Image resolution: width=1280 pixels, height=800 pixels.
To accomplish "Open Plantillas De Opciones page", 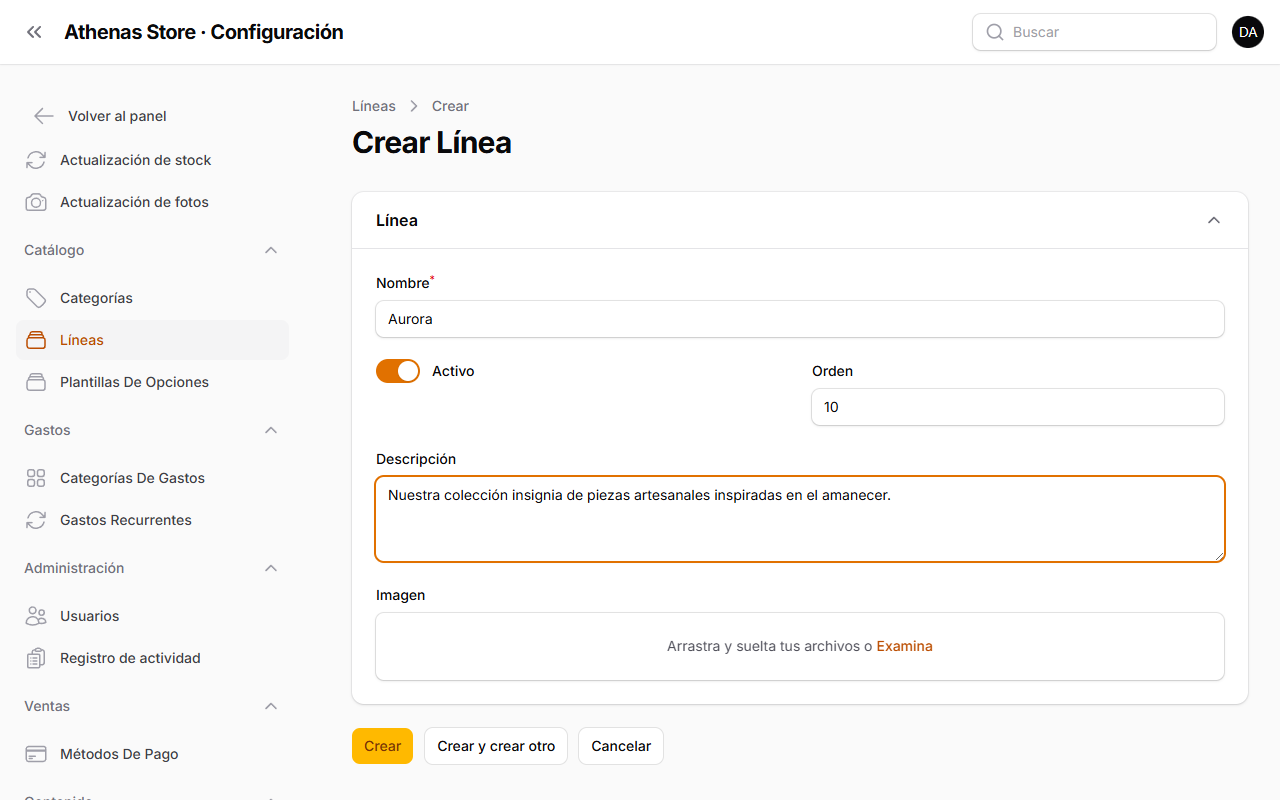I will (152, 382).
